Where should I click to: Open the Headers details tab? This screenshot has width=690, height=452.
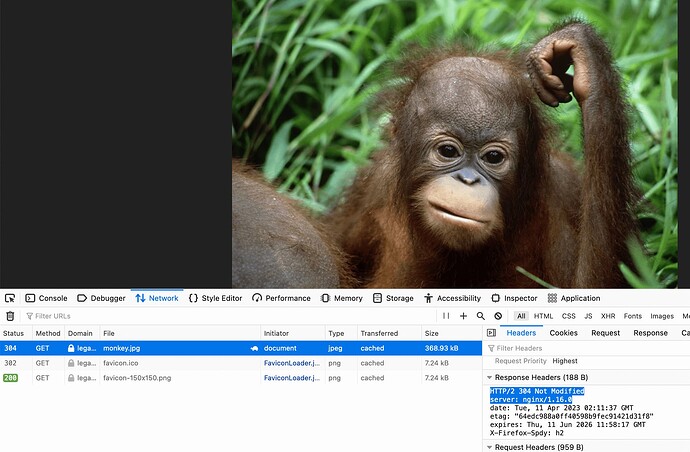[x=521, y=333]
